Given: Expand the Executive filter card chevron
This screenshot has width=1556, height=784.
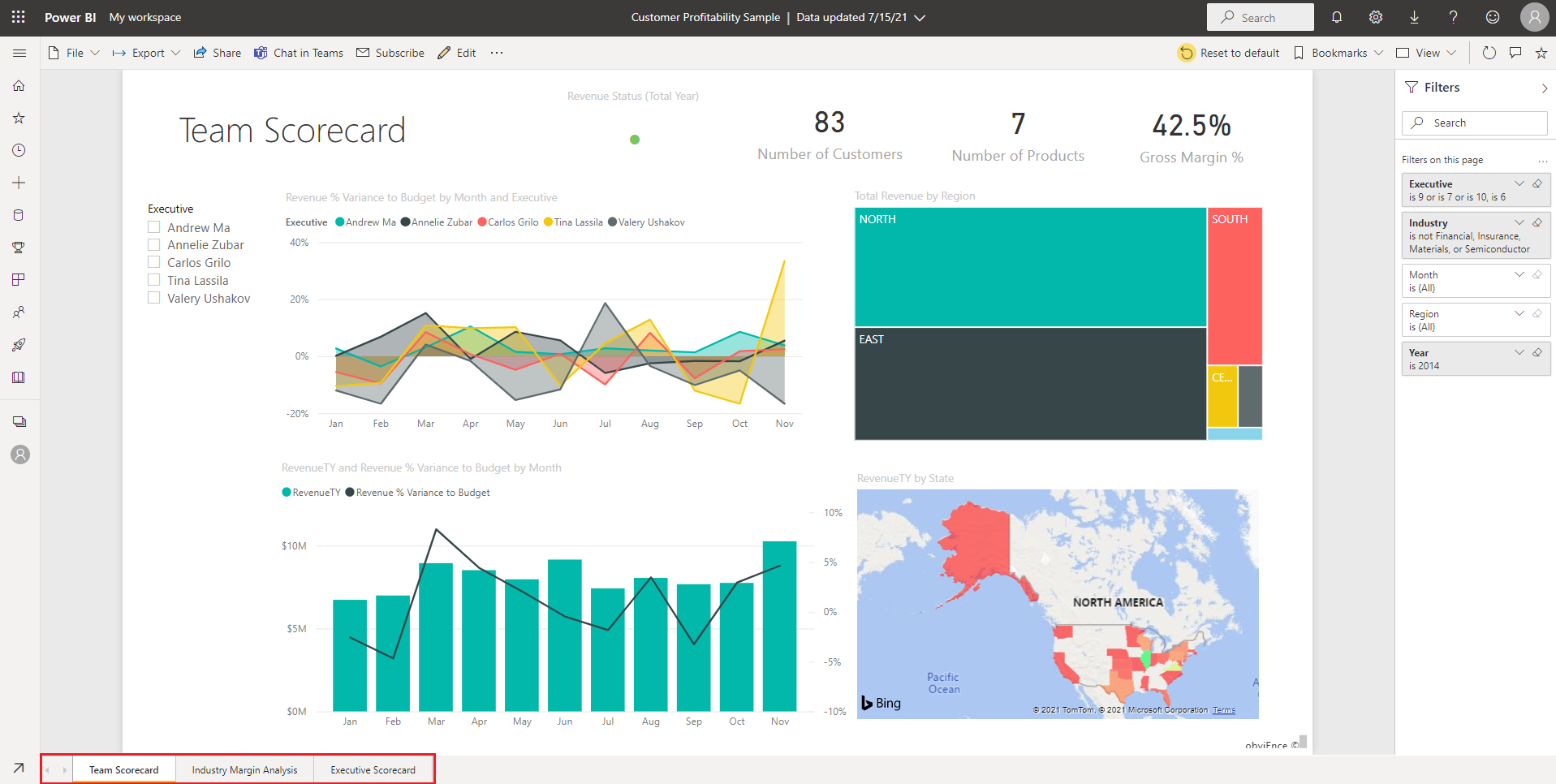Looking at the screenshot, I should coord(1519,183).
